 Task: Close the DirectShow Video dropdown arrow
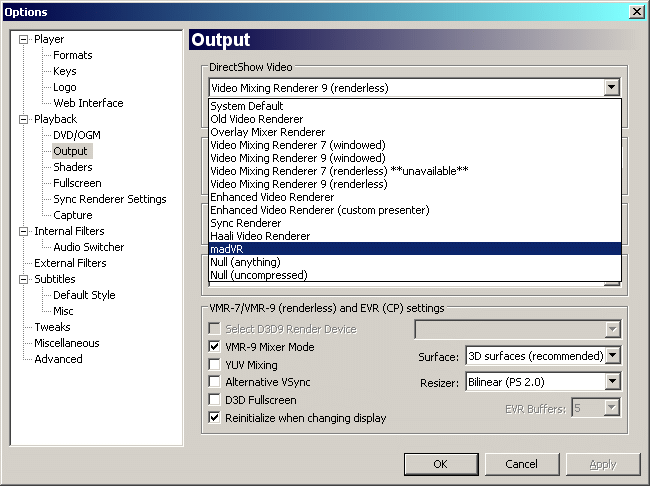coord(611,87)
